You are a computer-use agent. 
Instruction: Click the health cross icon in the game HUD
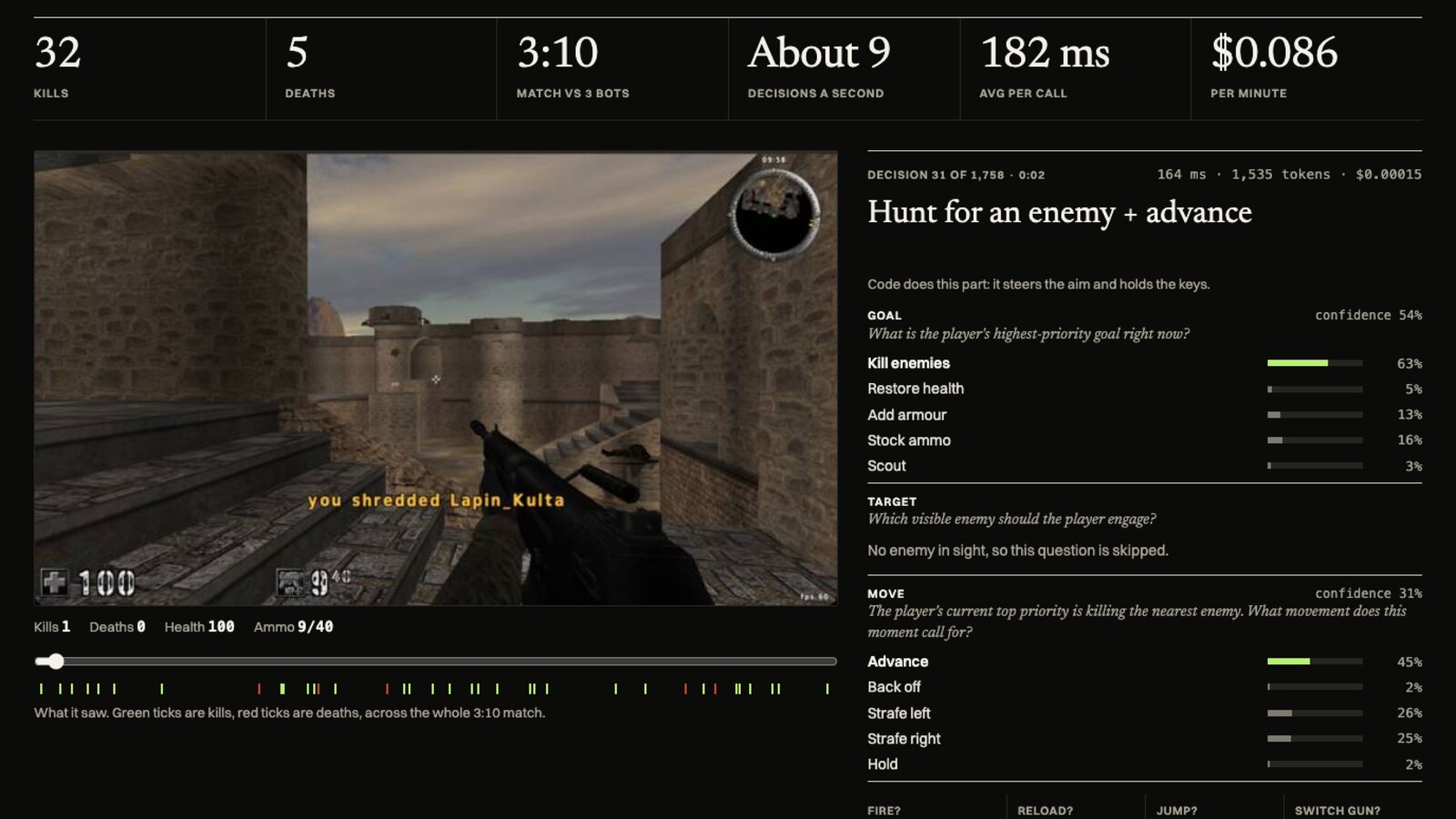pos(55,582)
